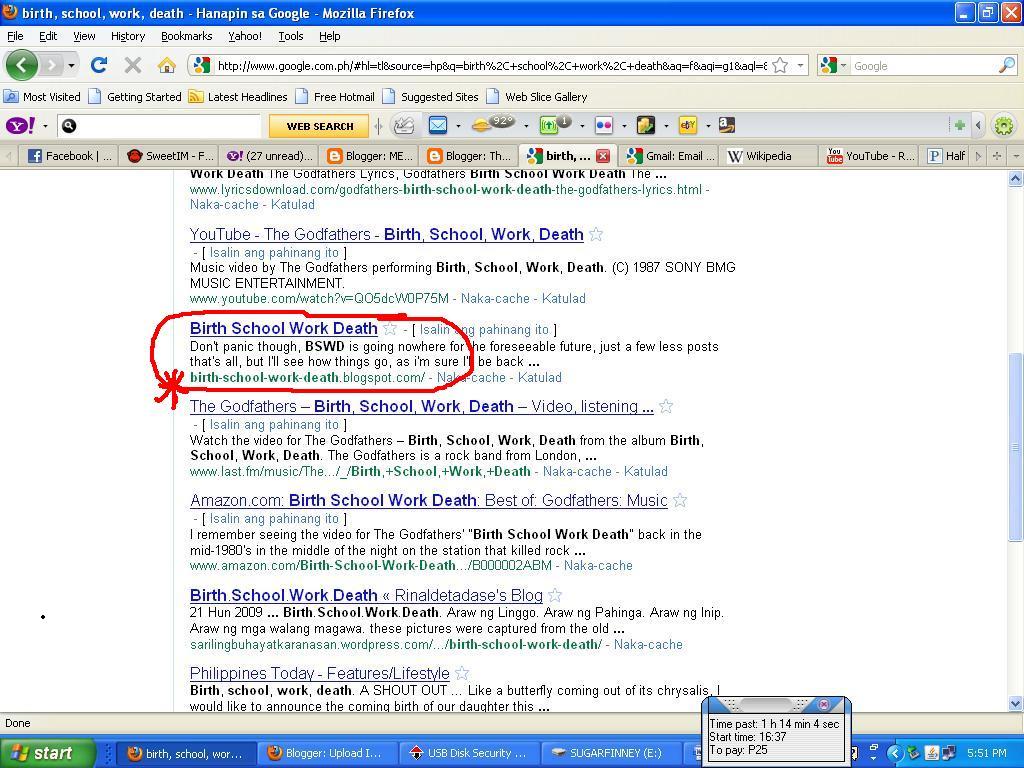Open Amazon icon on Yahoo toolbar
Image resolution: width=1024 pixels, height=768 pixels.
coord(727,125)
